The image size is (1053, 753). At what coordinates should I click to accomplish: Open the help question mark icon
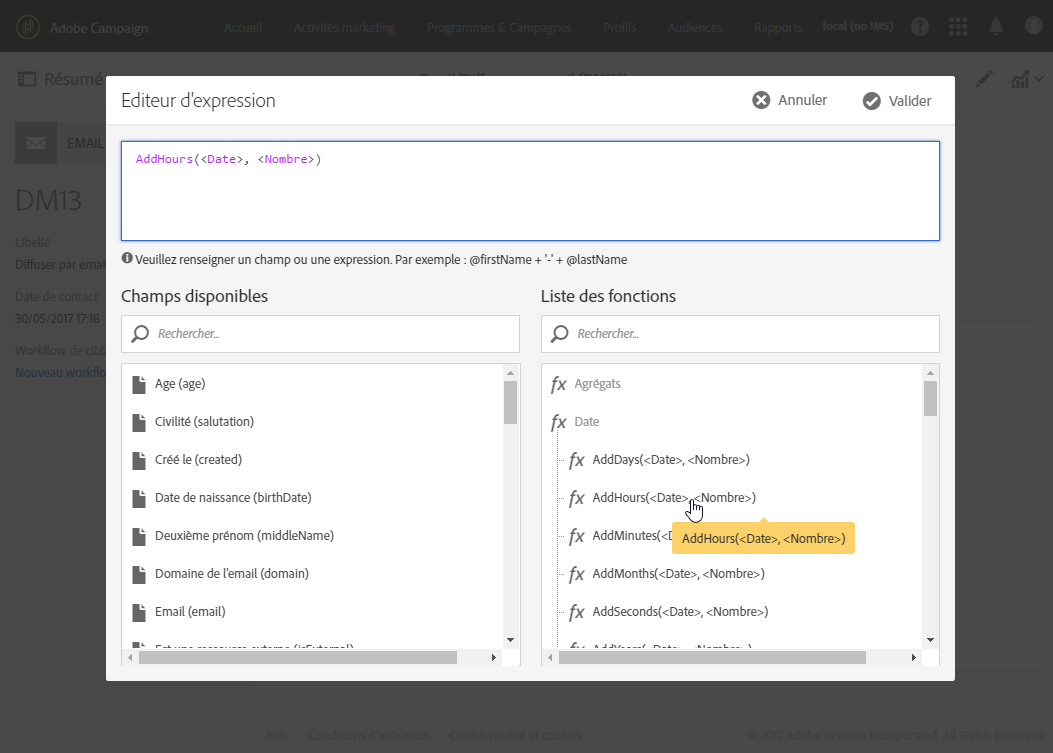(x=920, y=27)
